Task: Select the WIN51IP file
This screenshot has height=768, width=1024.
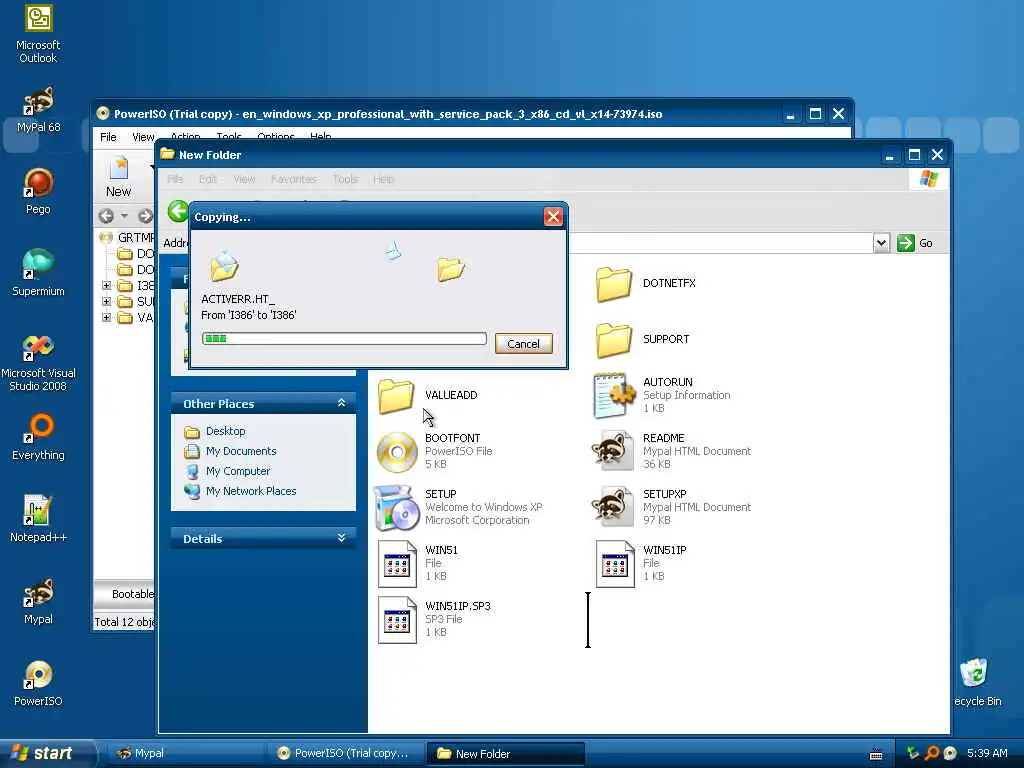Action: [641, 564]
